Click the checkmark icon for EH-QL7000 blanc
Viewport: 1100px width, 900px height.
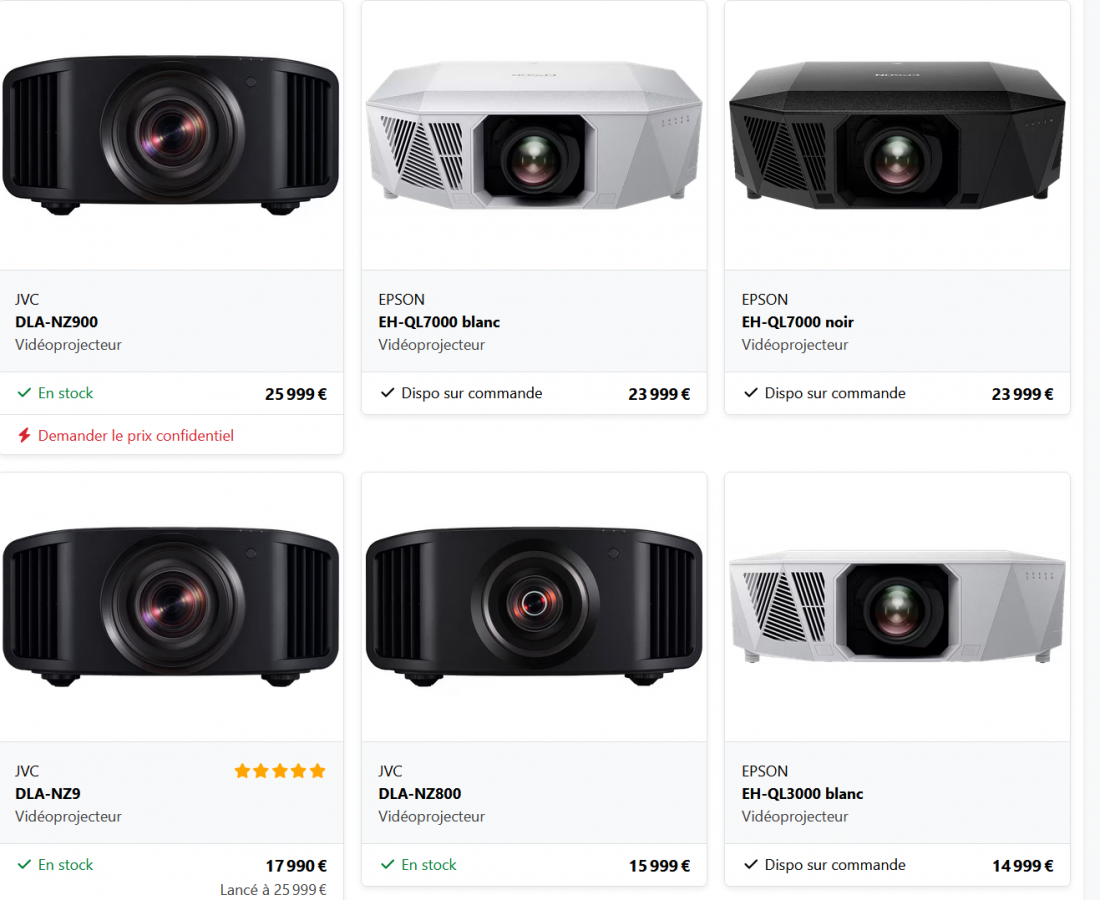pos(388,393)
